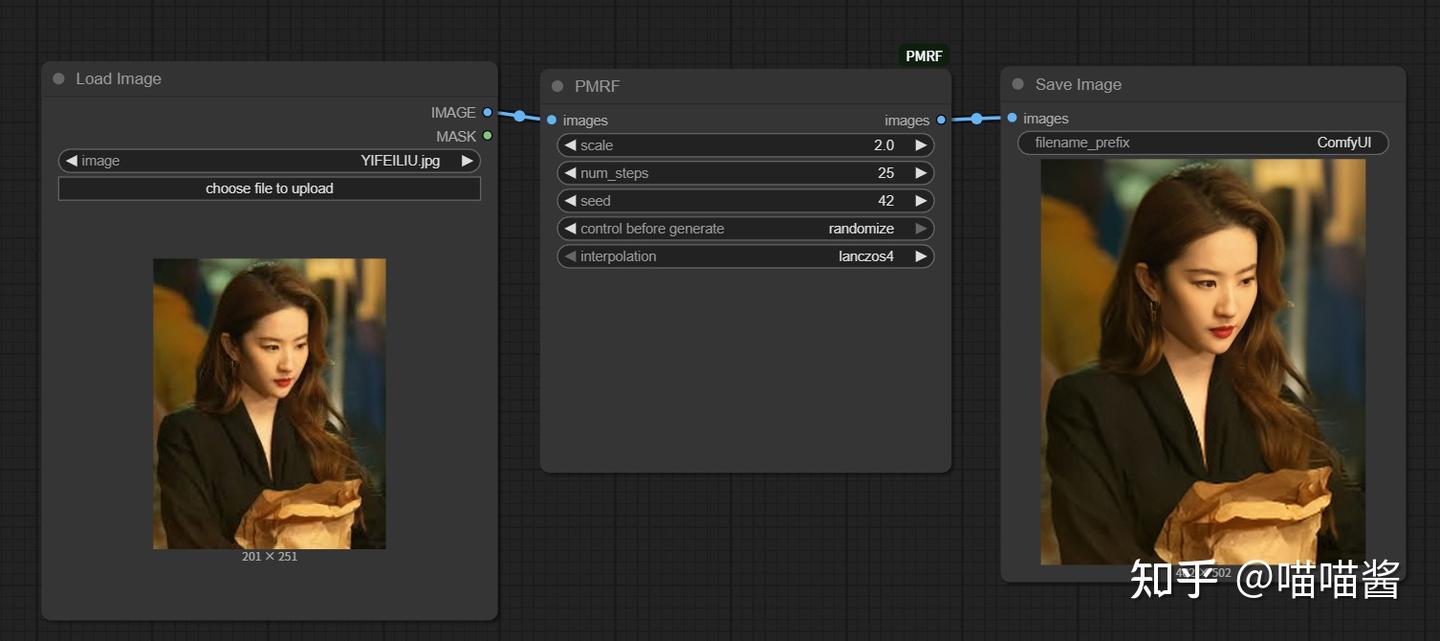The height and width of the screenshot is (641, 1440).
Task: Click the PMRF badge above the node
Action: (924, 56)
